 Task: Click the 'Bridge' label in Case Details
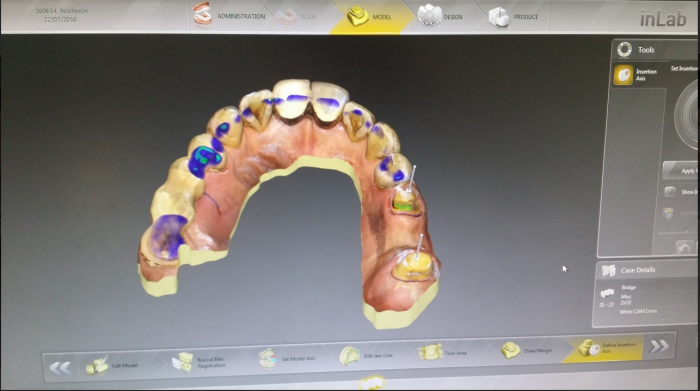(629, 287)
